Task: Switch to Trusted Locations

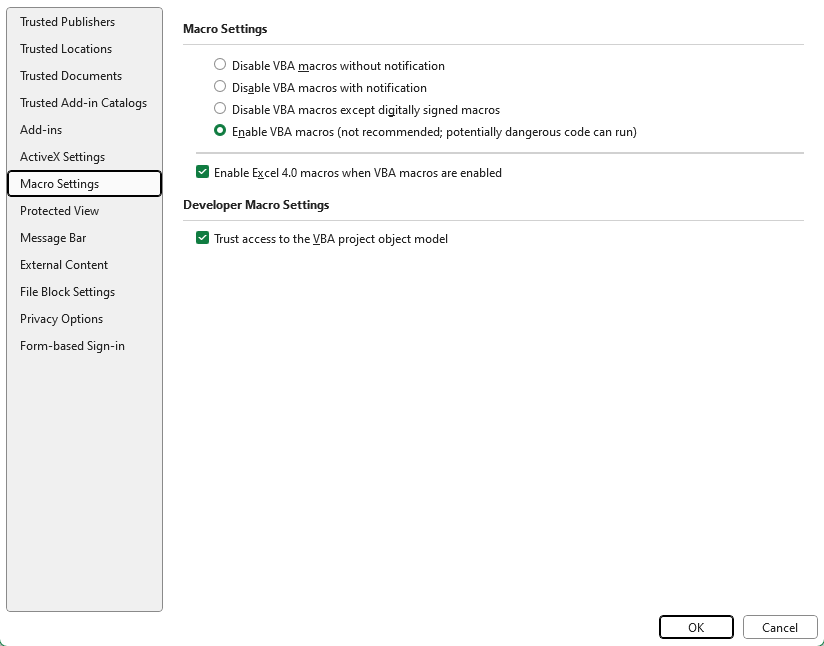Action: click(66, 49)
